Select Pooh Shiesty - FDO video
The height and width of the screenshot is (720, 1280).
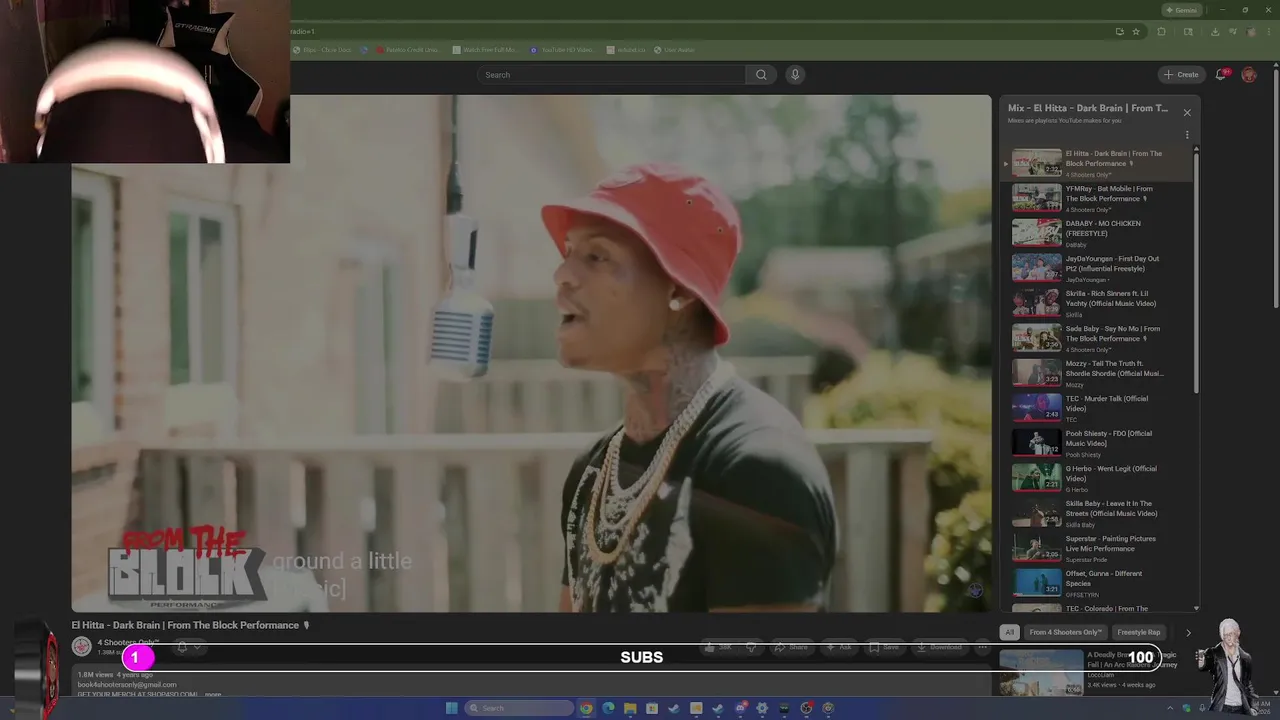[1098, 442]
